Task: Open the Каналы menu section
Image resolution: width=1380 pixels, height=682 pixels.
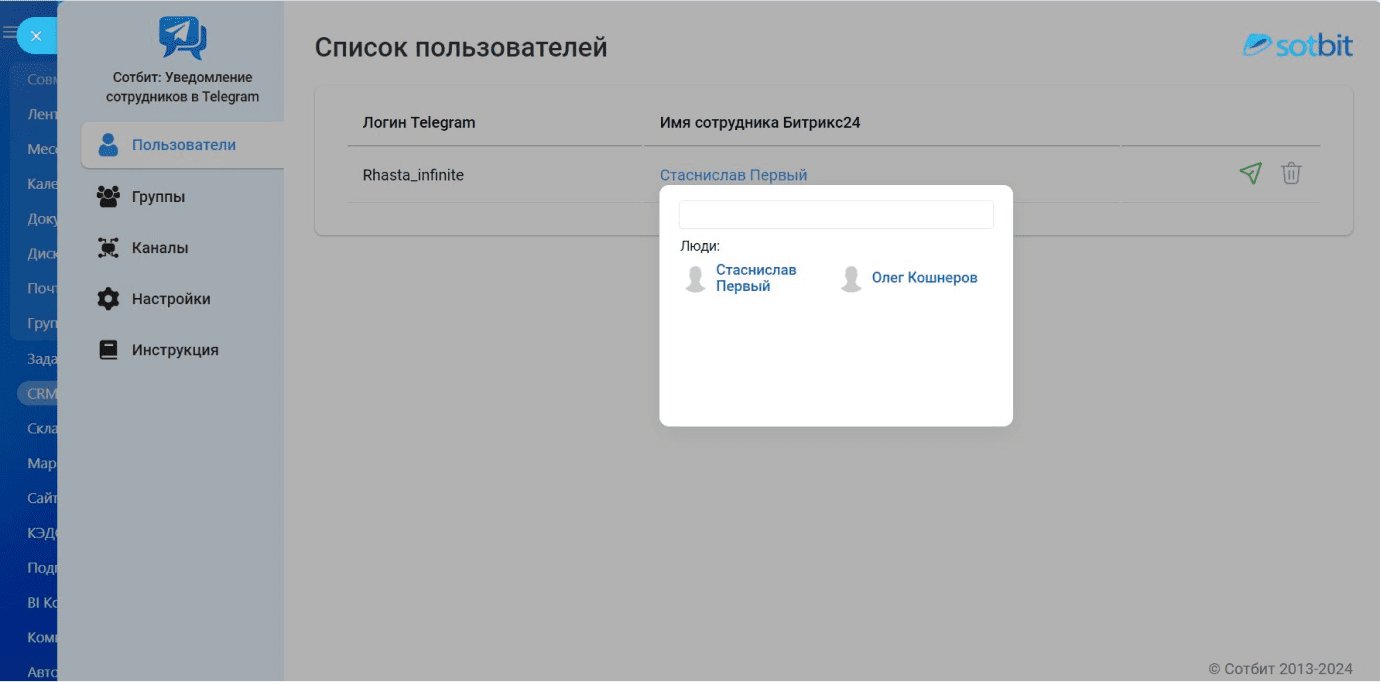Action: click(182, 248)
